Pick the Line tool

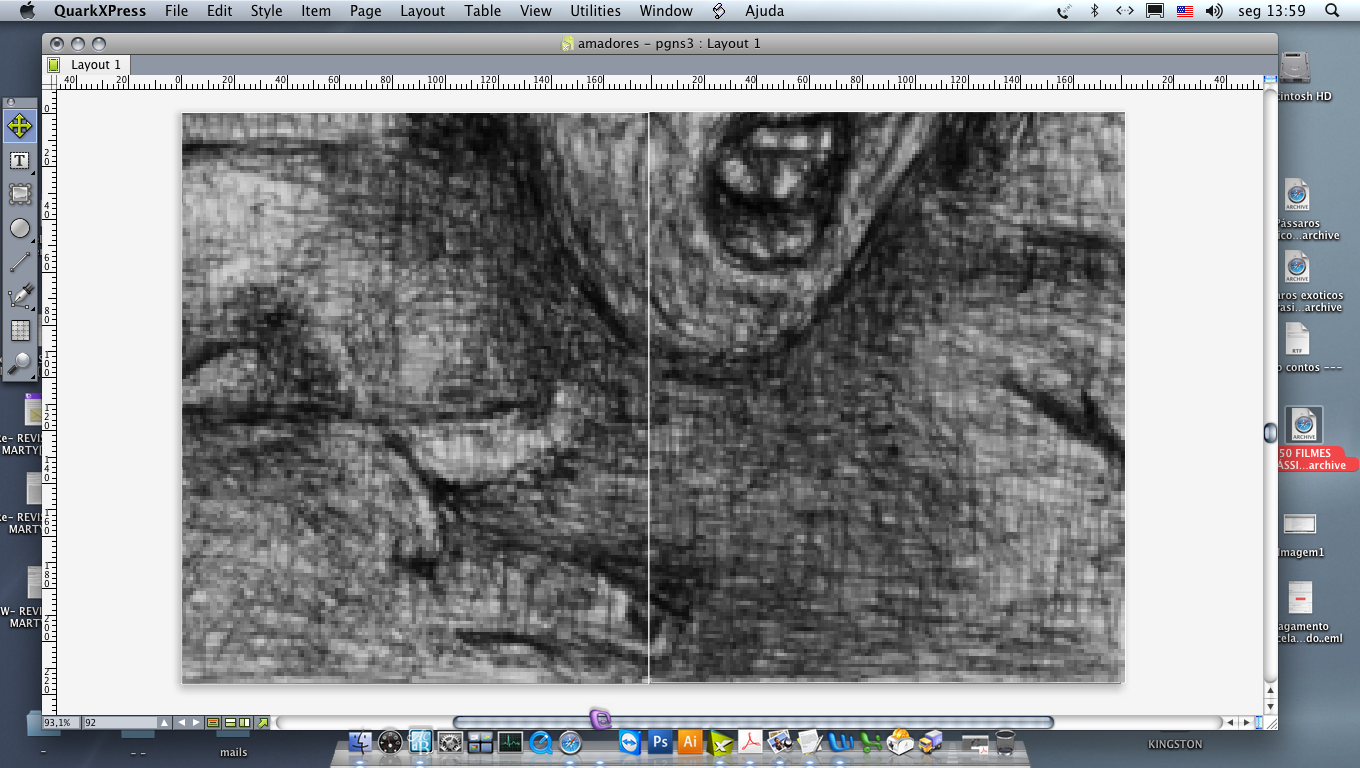pyautogui.click(x=20, y=263)
